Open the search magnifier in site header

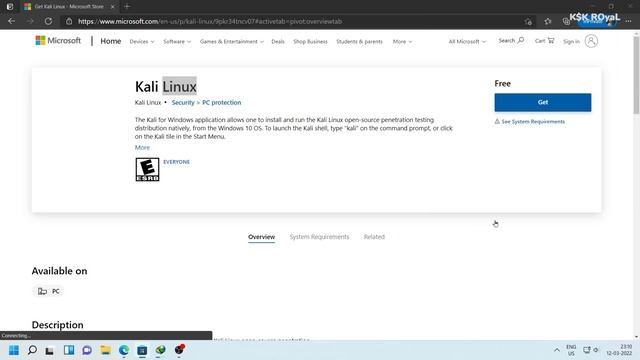520,40
